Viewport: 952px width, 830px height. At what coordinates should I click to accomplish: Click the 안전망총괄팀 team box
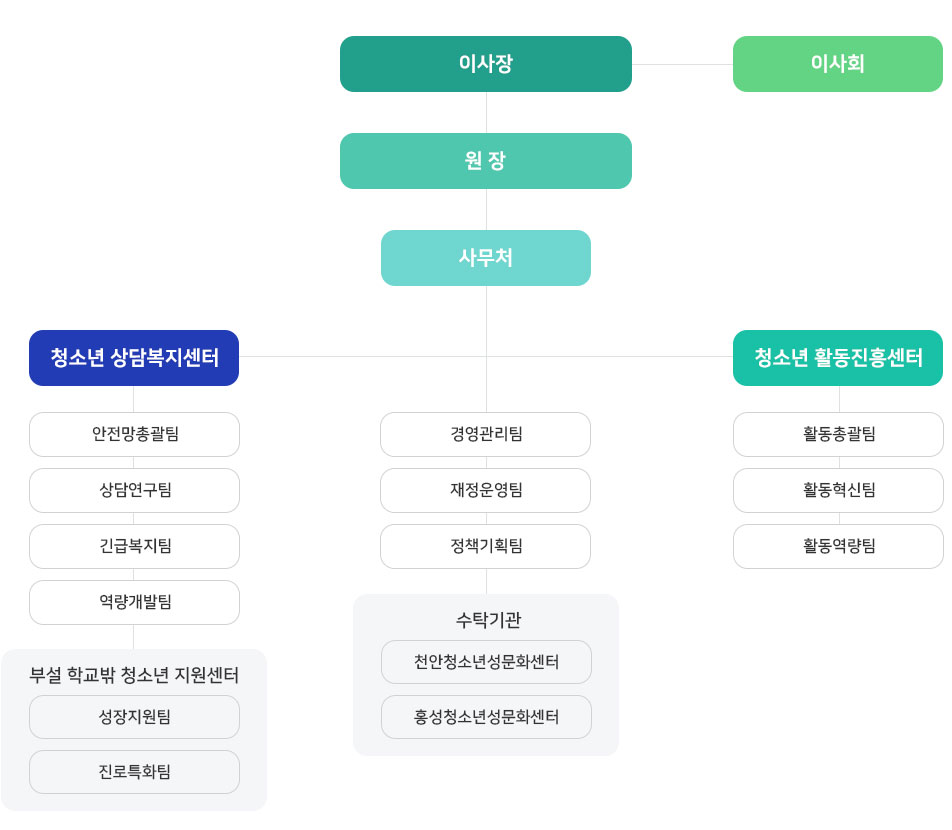point(134,434)
